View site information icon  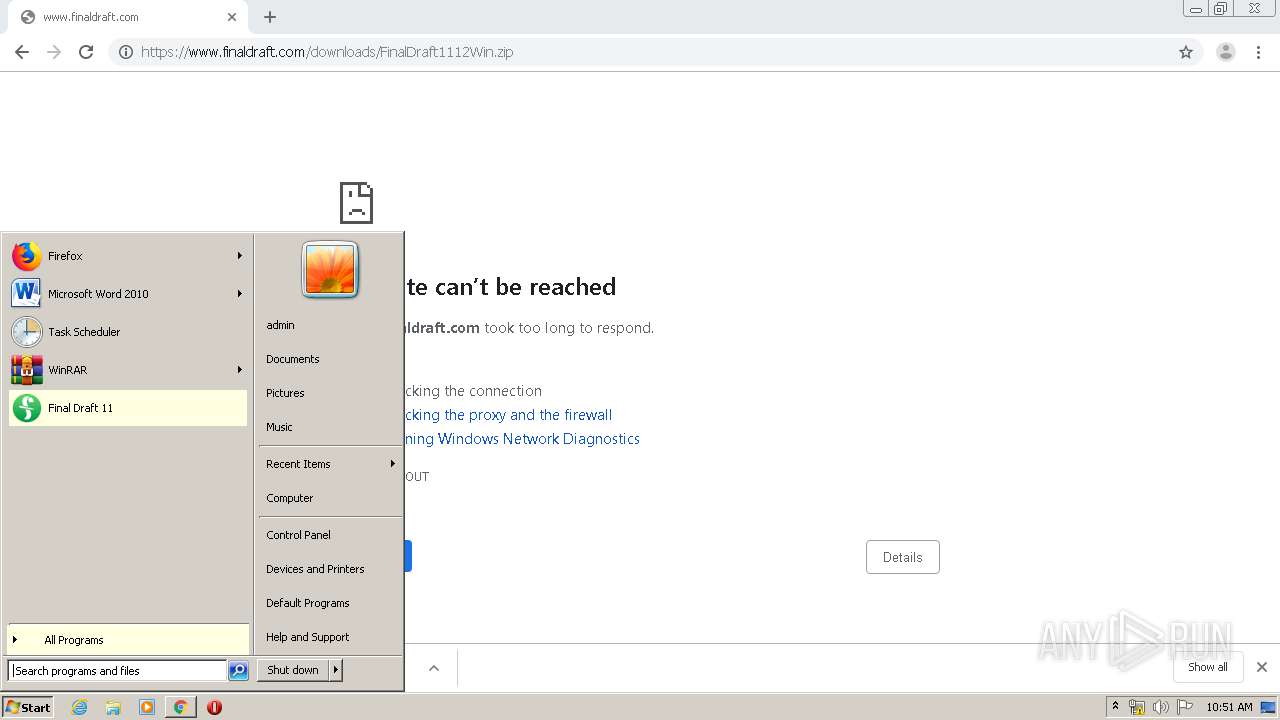point(126,52)
